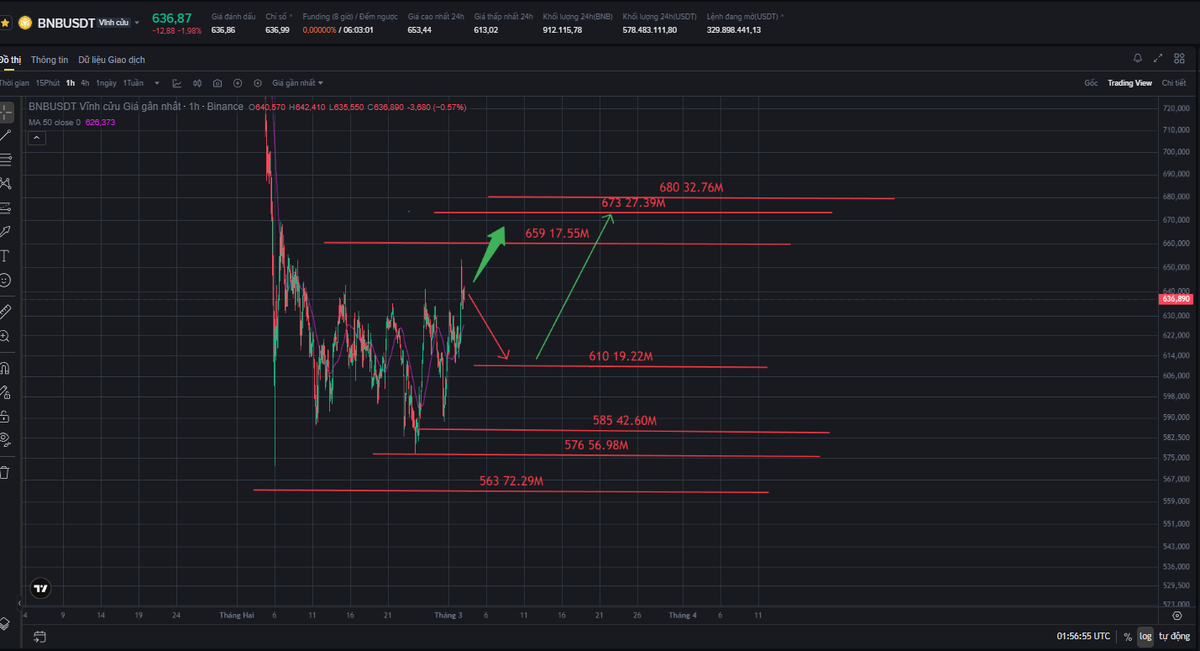Open the indicators chart-line icon

point(177,83)
